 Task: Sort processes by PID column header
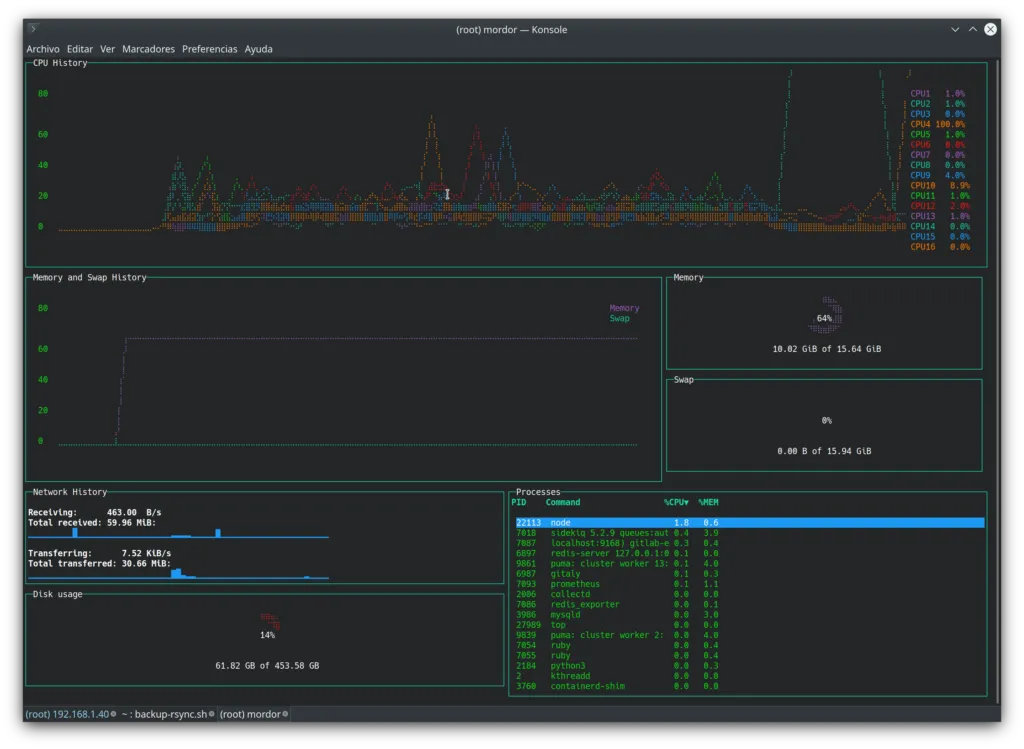(519, 502)
